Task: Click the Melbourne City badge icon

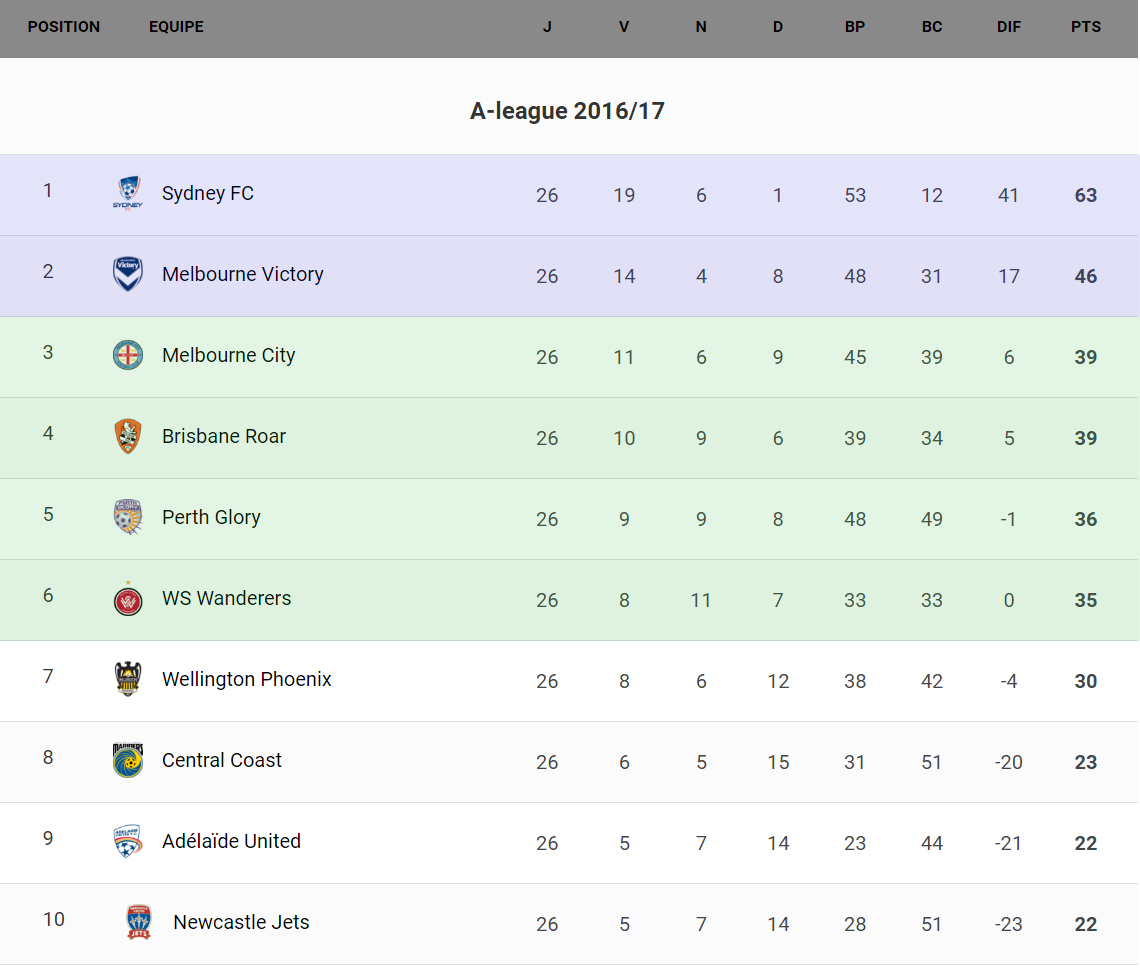Action: tap(128, 355)
